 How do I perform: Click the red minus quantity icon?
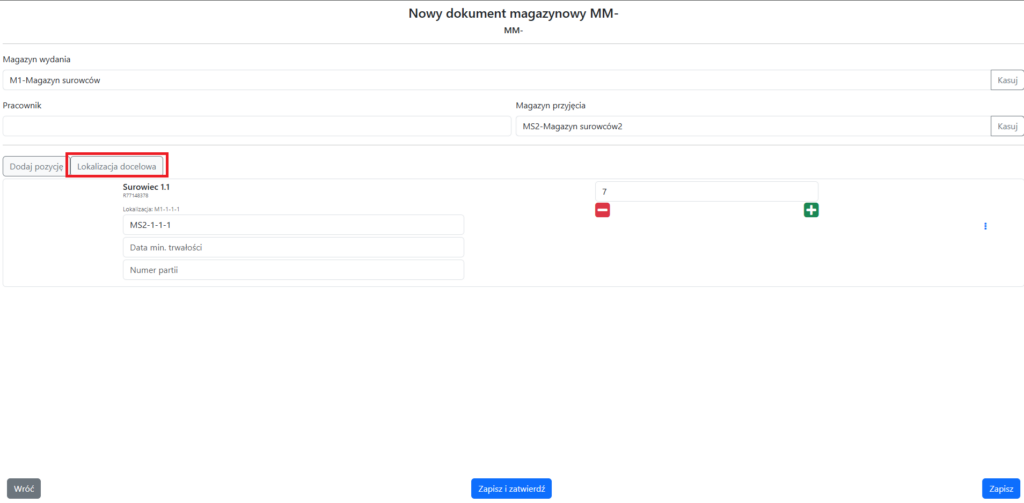click(x=602, y=210)
